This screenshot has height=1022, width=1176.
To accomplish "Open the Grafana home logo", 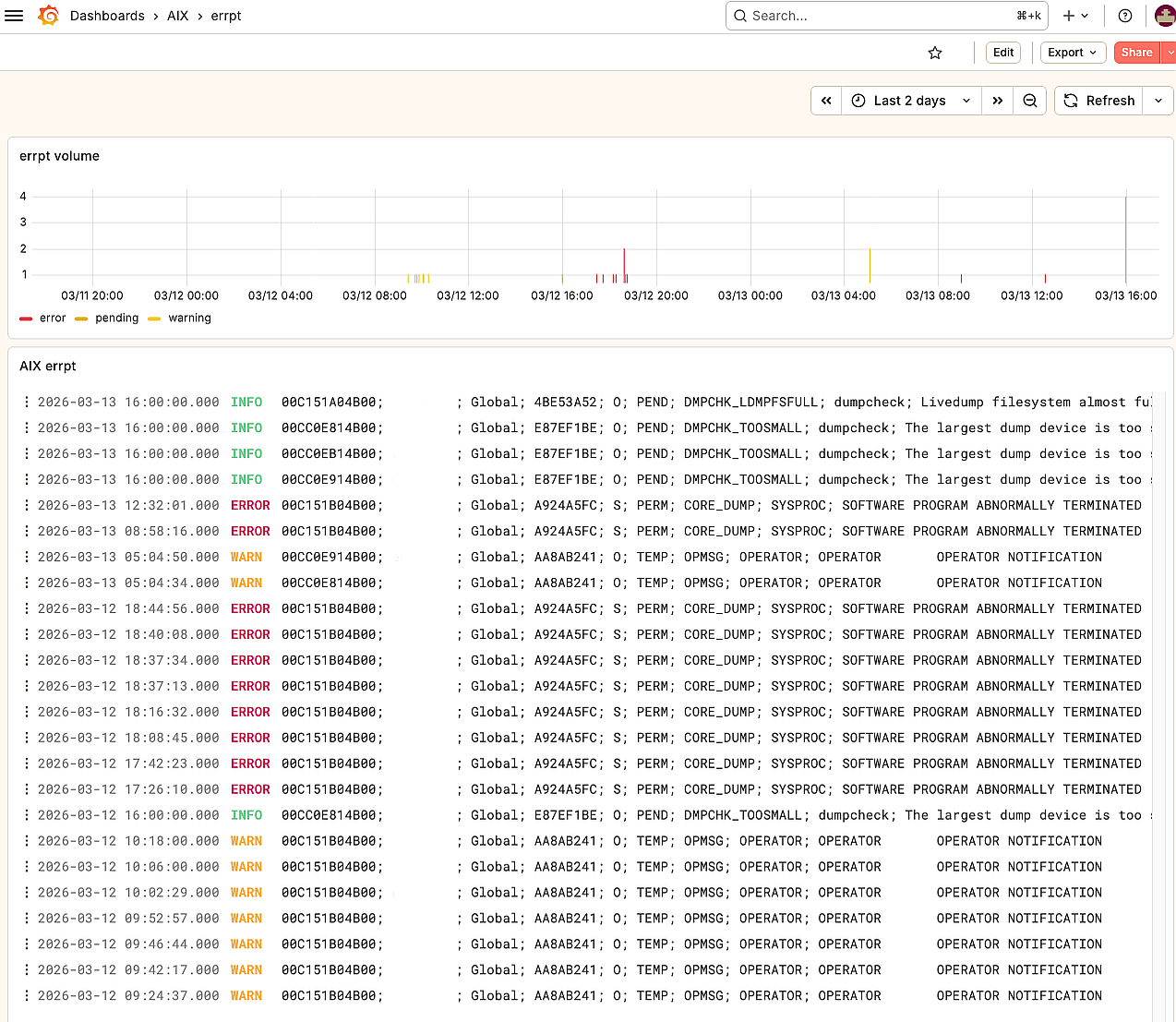I will coord(48,16).
